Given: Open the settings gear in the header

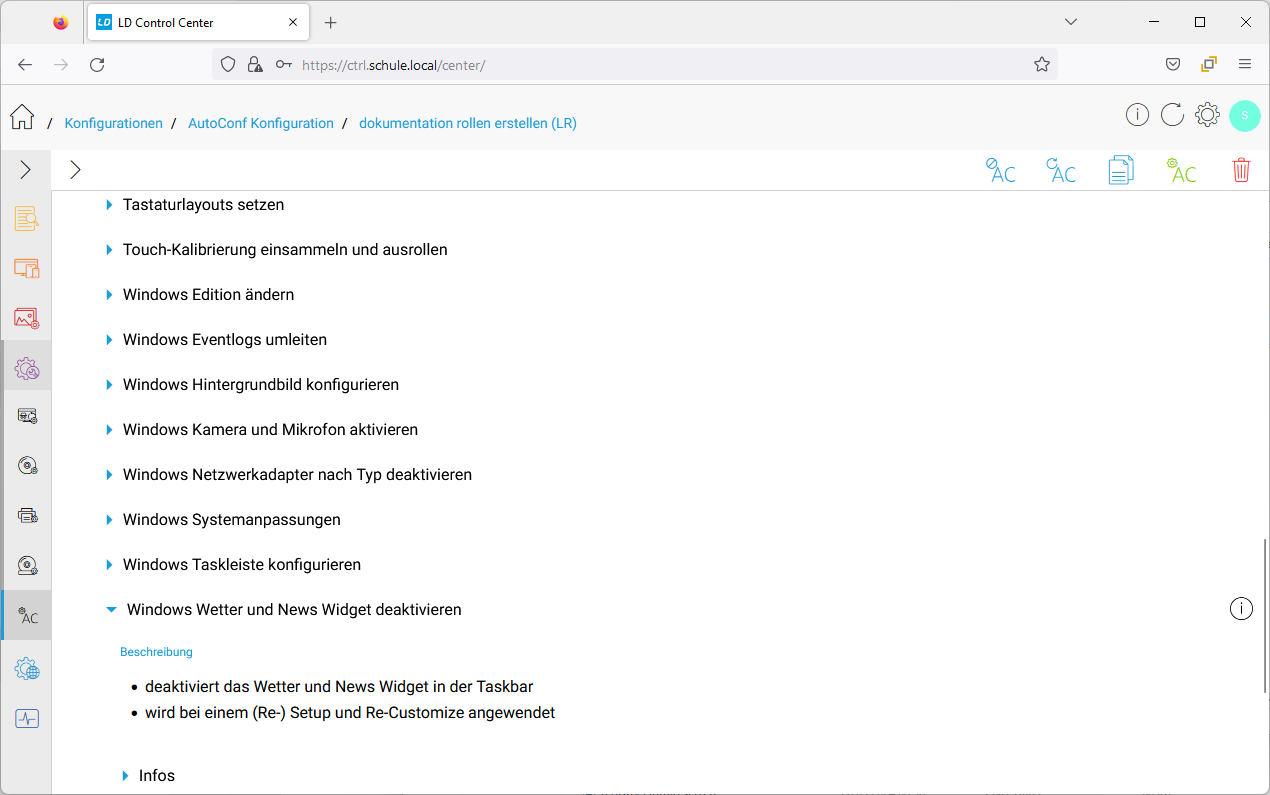Looking at the screenshot, I should tap(1207, 115).
